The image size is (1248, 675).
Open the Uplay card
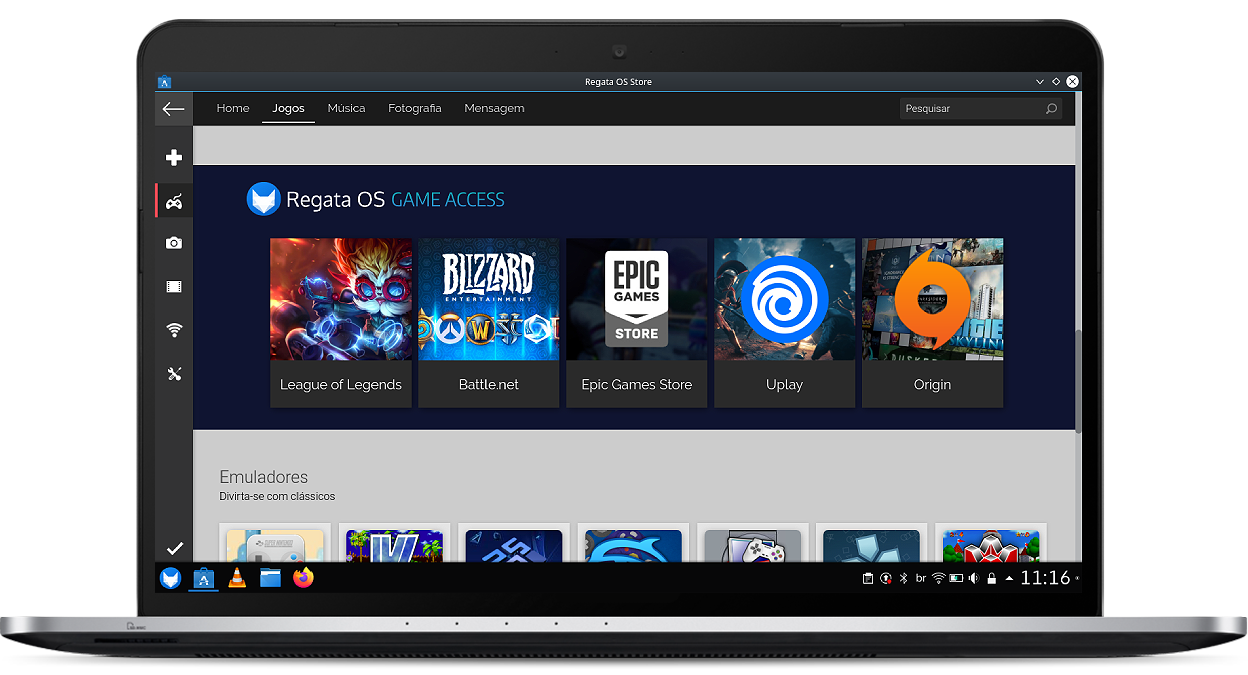click(785, 322)
